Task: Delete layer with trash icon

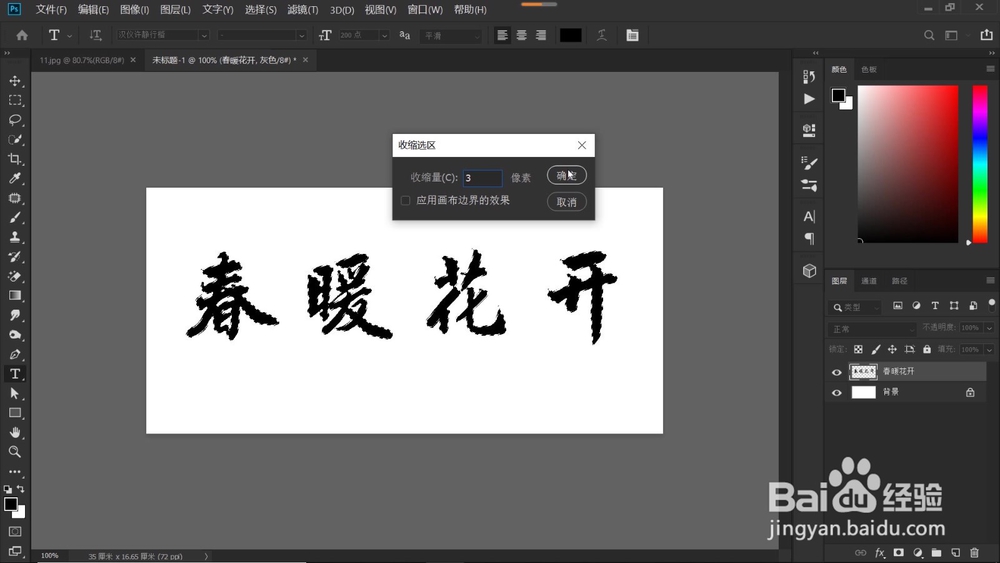Action: pyautogui.click(x=974, y=552)
